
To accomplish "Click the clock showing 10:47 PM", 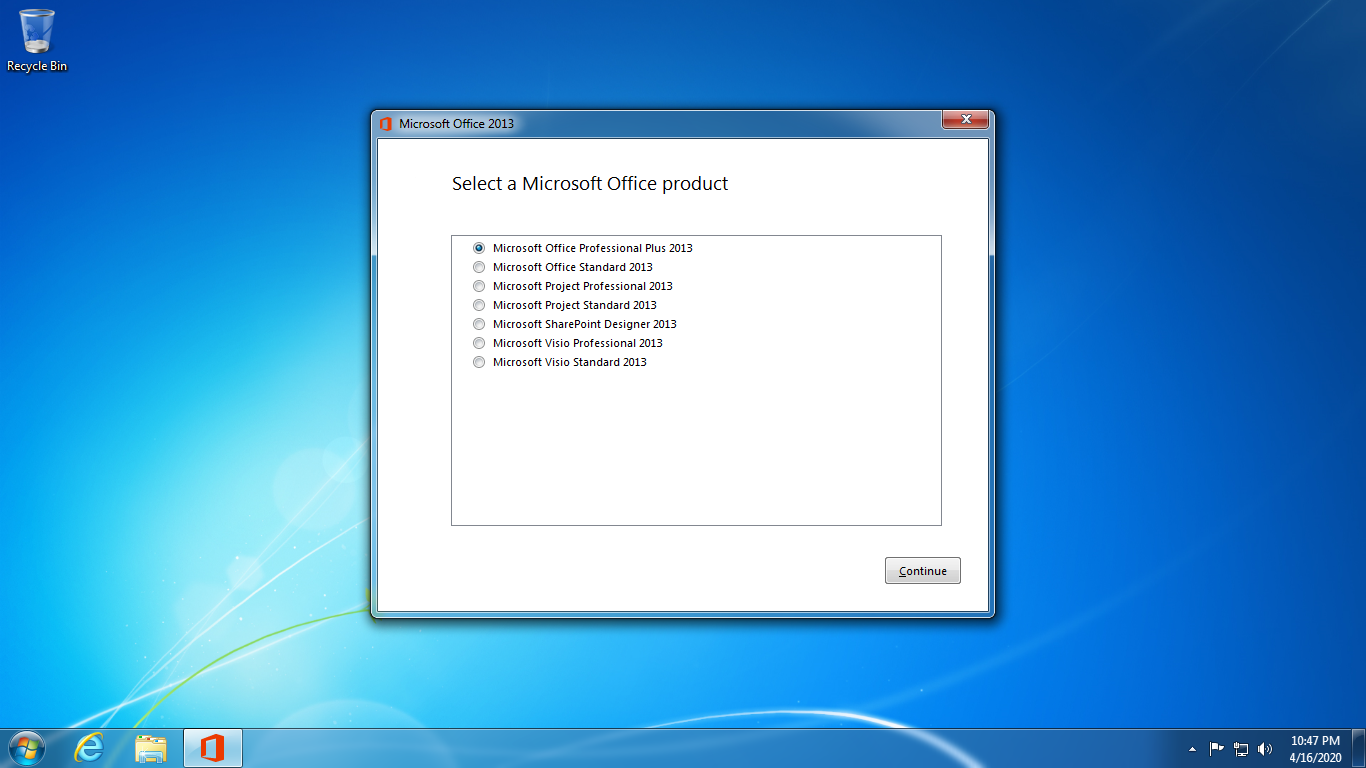I will [x=1315, y=749].
